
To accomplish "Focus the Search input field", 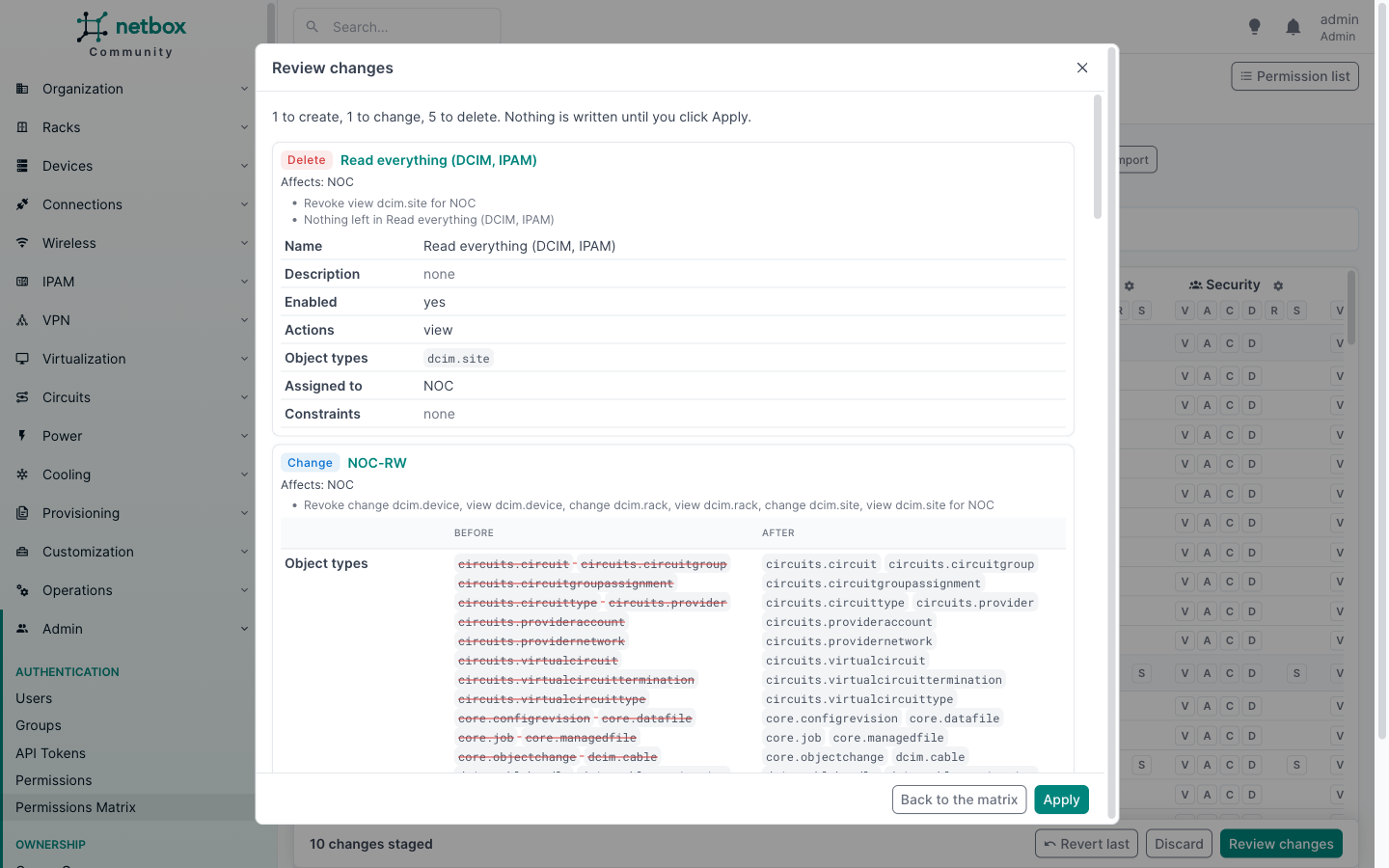I will (x=397, y=27).
